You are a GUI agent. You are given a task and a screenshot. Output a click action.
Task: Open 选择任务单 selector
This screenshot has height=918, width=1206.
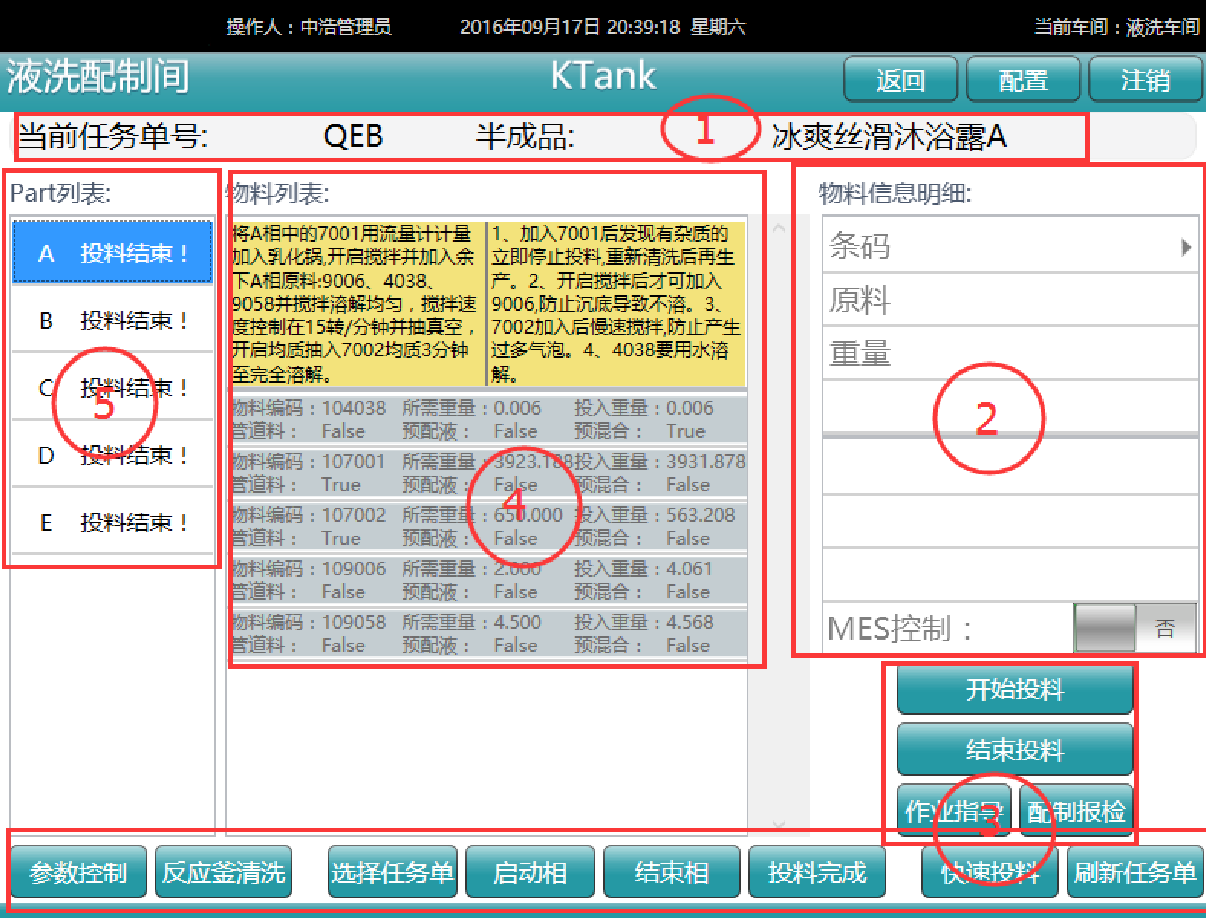(392, 873)
